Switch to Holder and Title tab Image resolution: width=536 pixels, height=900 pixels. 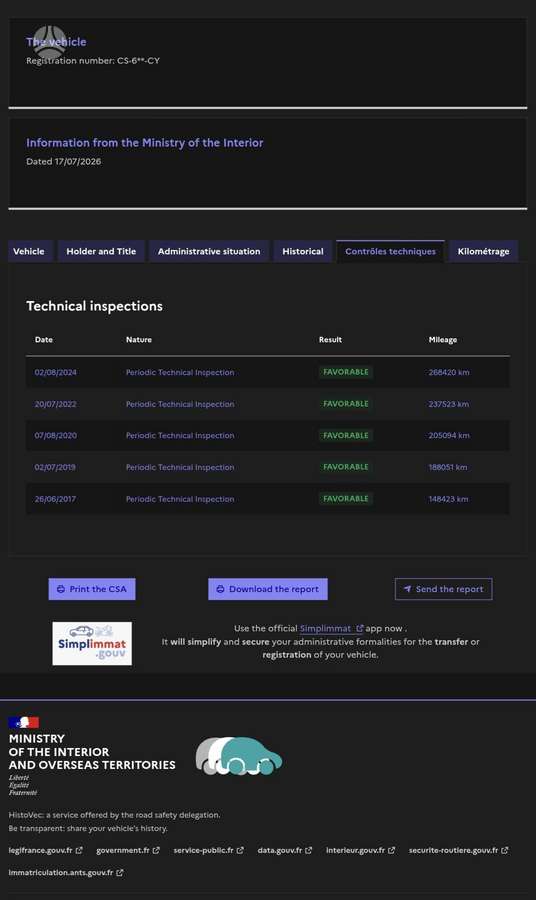click(101, 251)
